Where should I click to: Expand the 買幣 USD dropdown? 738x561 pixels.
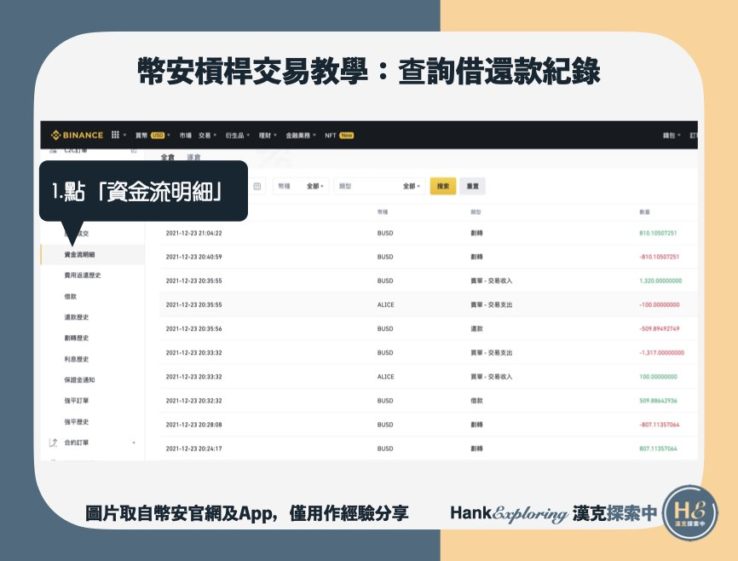[152, 136]
